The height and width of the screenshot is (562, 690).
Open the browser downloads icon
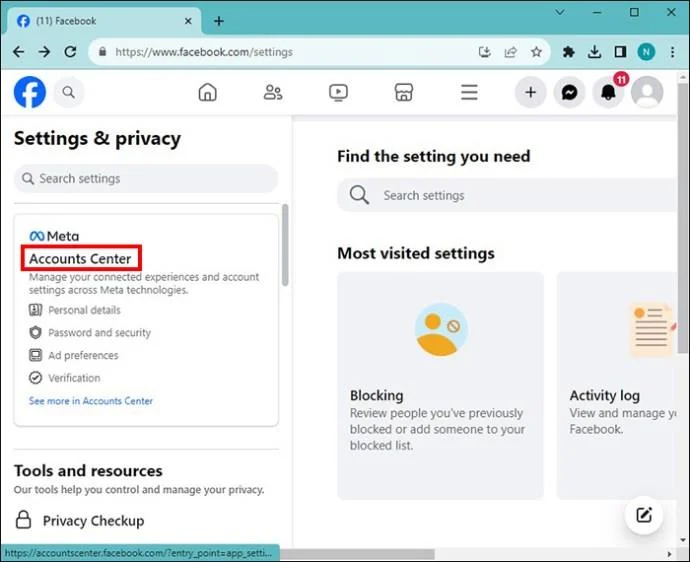[594, 52]
